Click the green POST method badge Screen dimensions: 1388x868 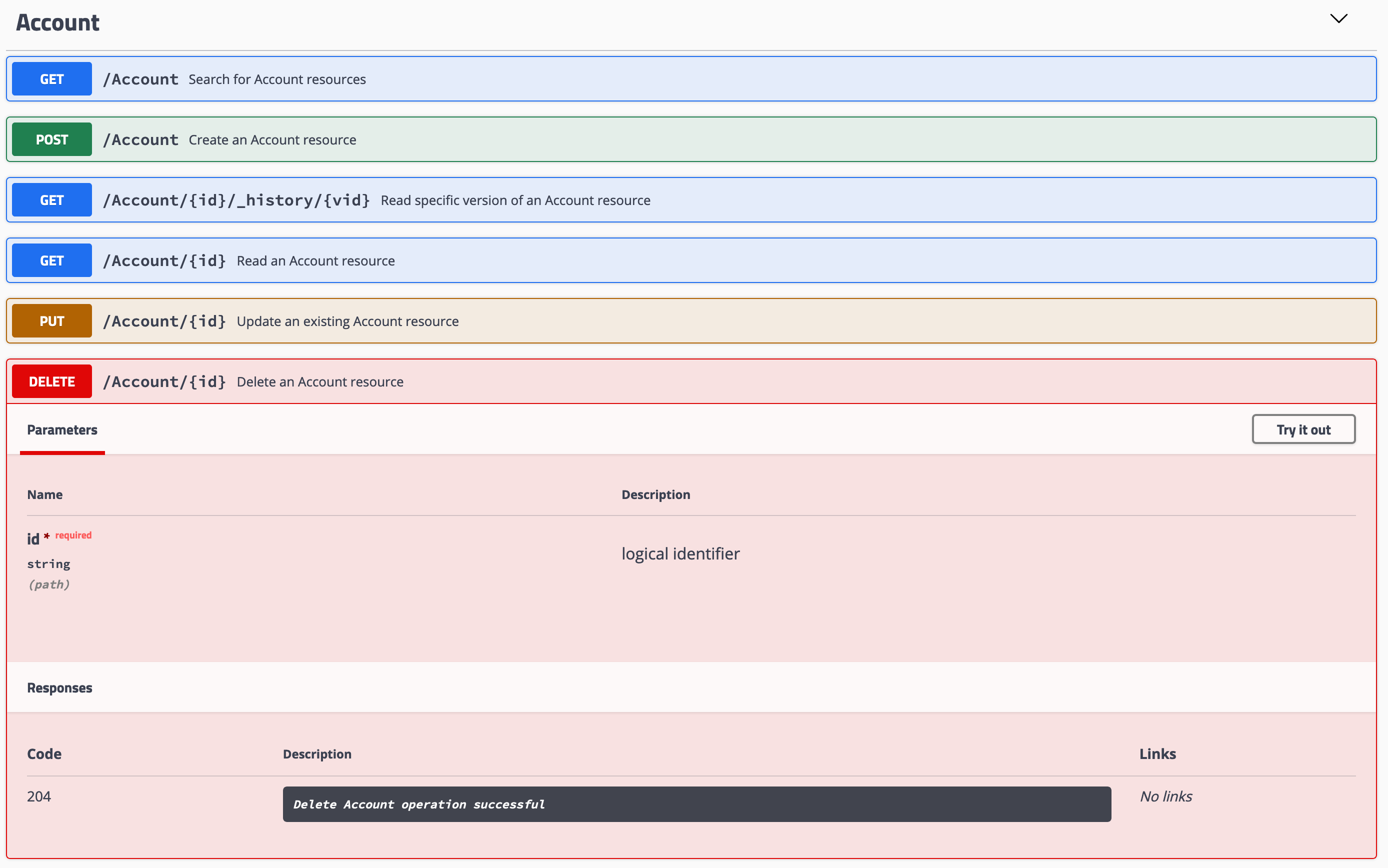pos(51,139)
